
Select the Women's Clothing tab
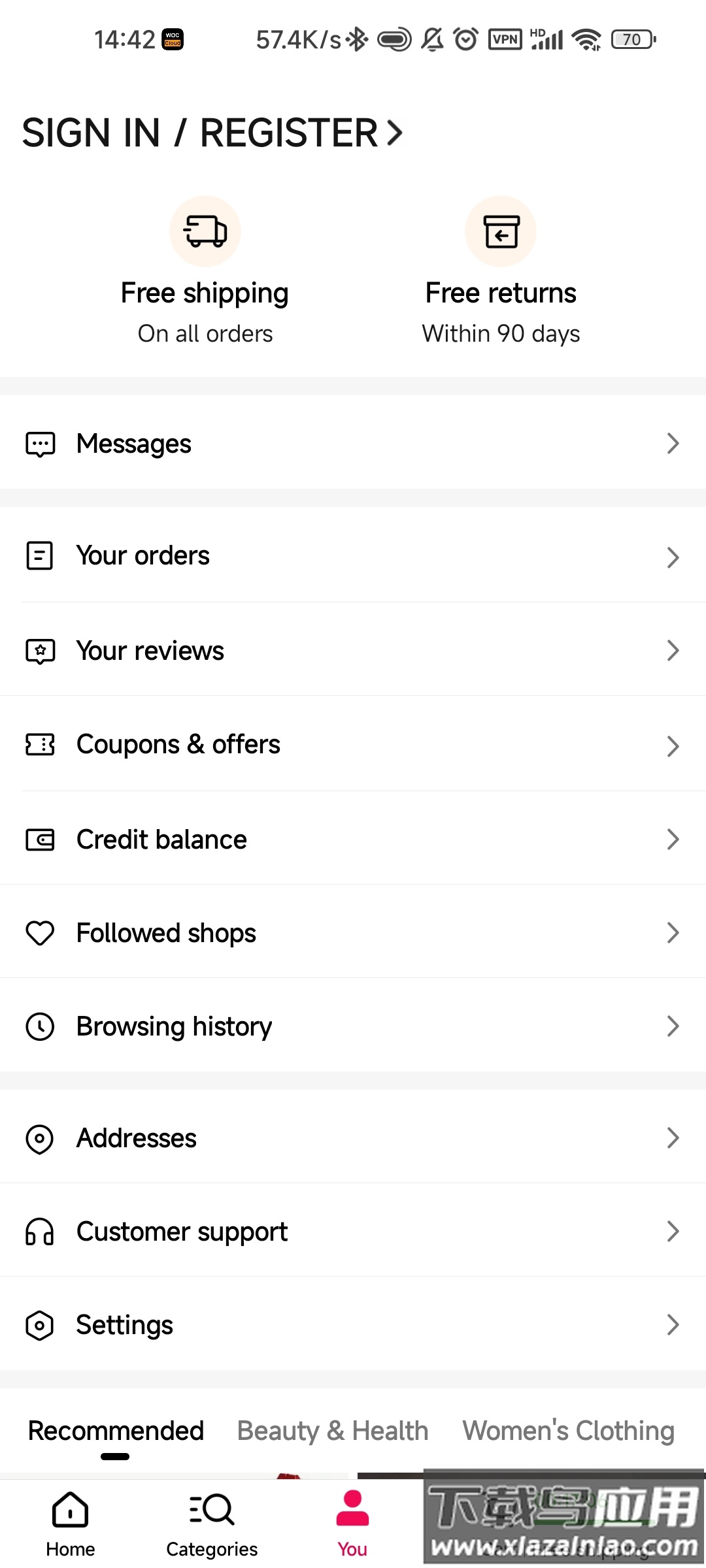click(x=568, y=1431)
